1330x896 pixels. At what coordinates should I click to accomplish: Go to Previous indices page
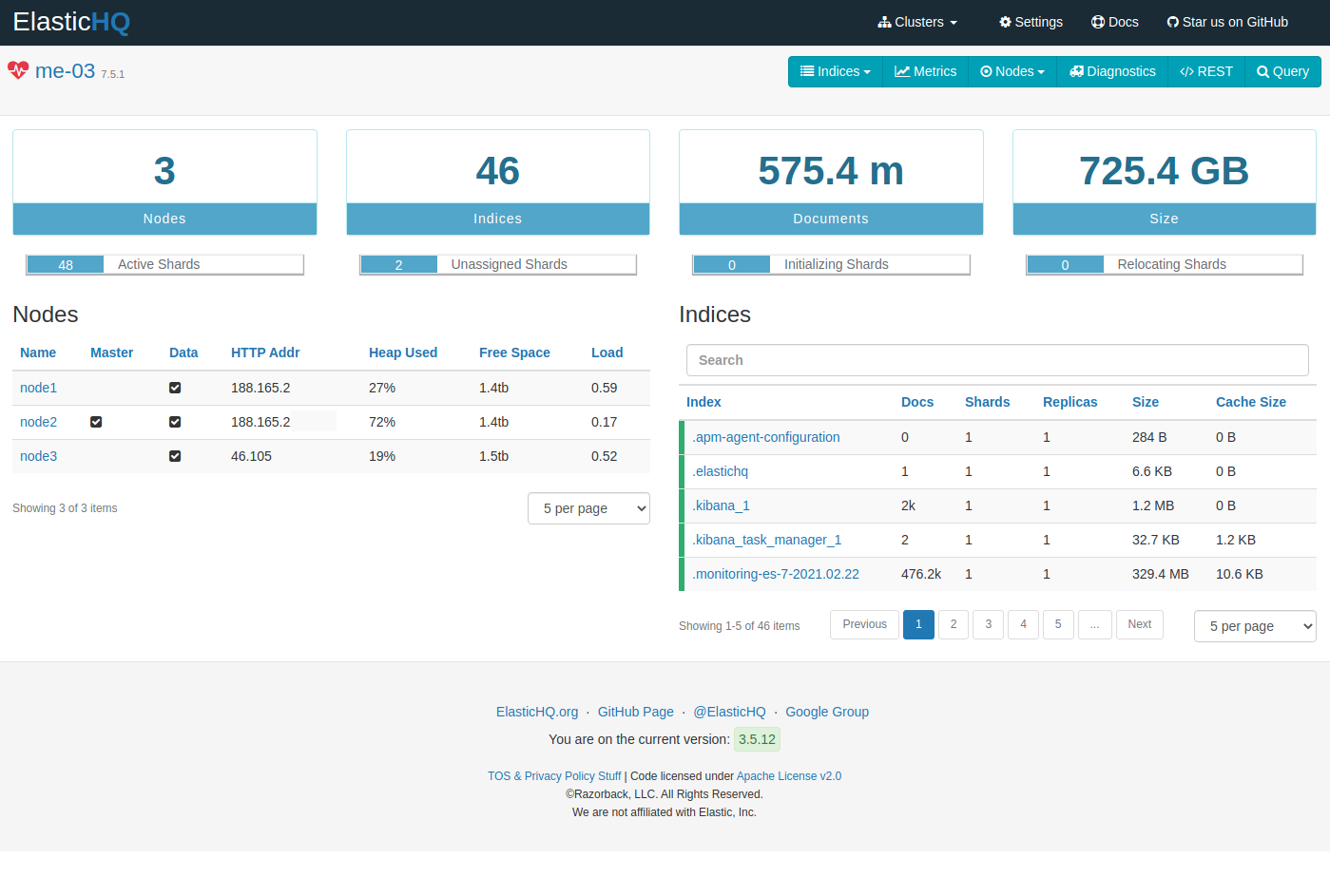tap(864, 624)
